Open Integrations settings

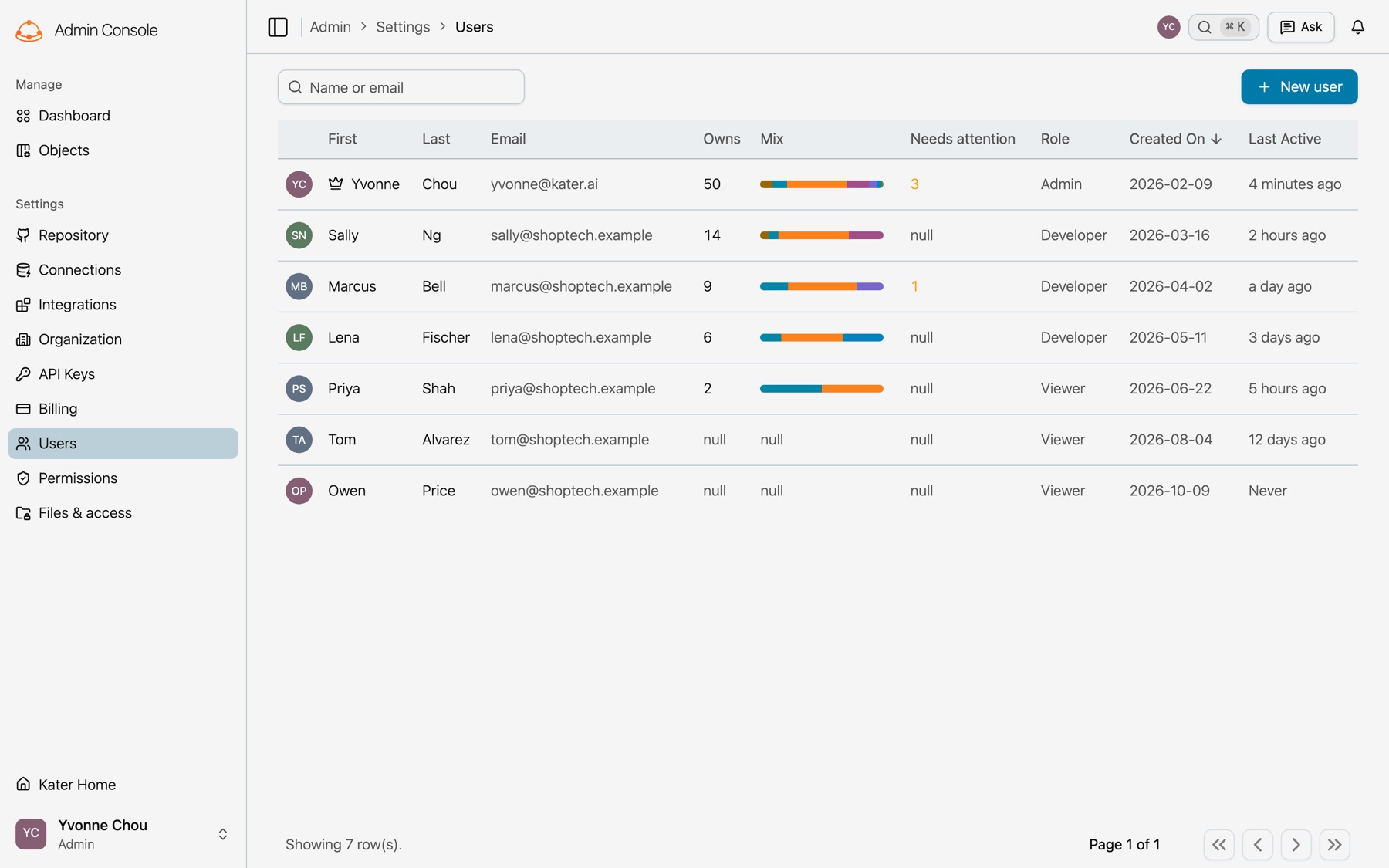pos(123,305)
